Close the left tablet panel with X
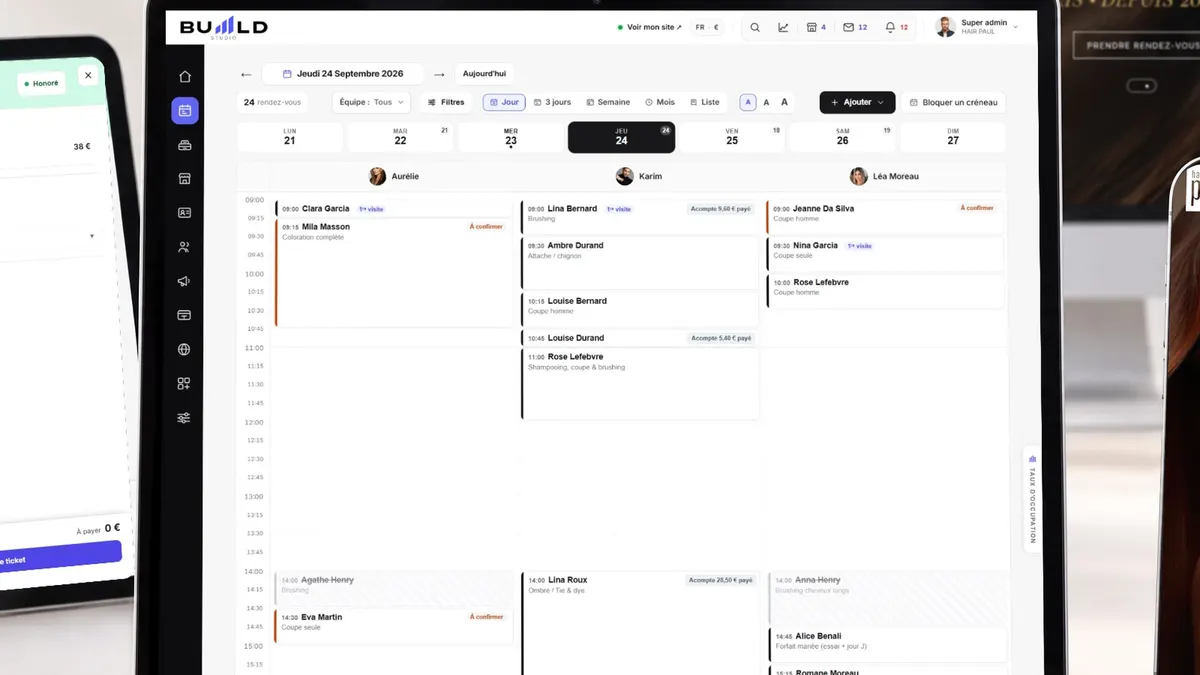The width and height of the screenshot is (1200, 675). pos(88,75)
